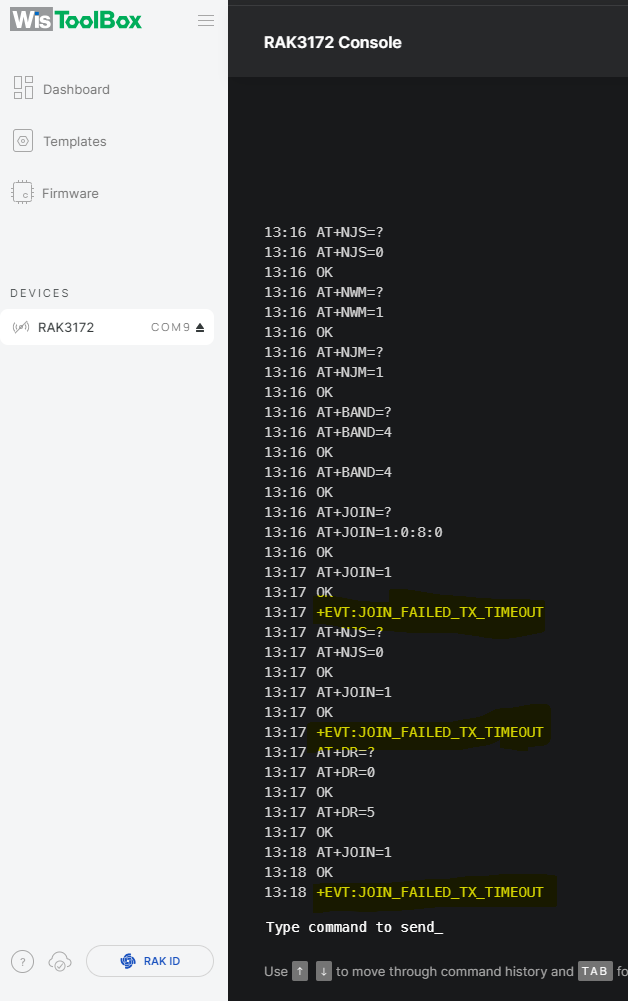Click the cloud sync status icon
Image resolution: width=628 pixels, height=1001 pixels.
click(x=60, y=961)
